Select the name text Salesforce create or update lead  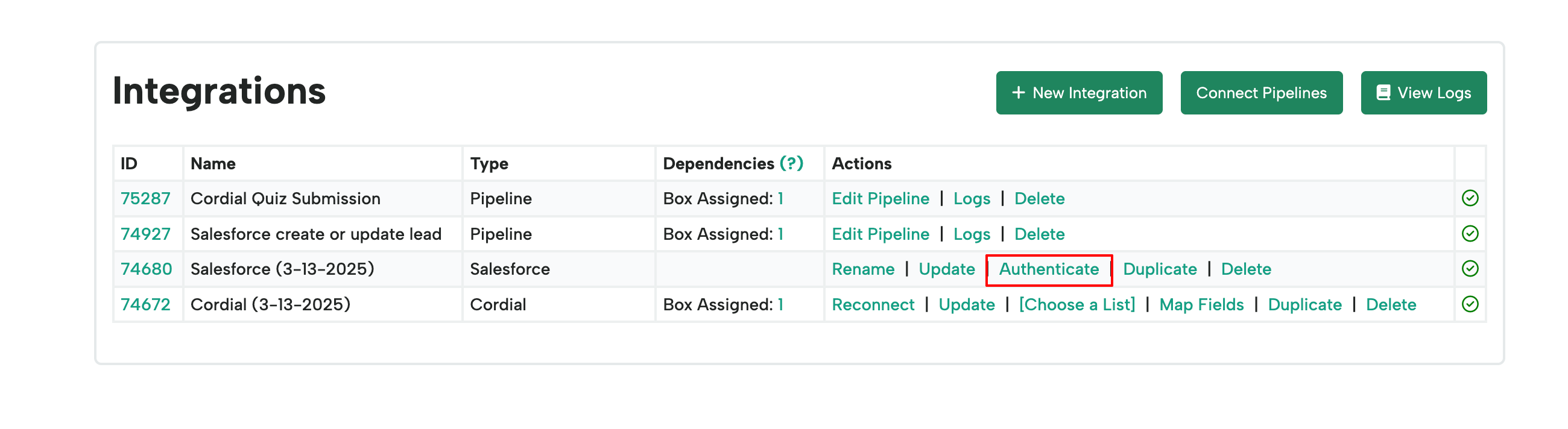[315, 234]
